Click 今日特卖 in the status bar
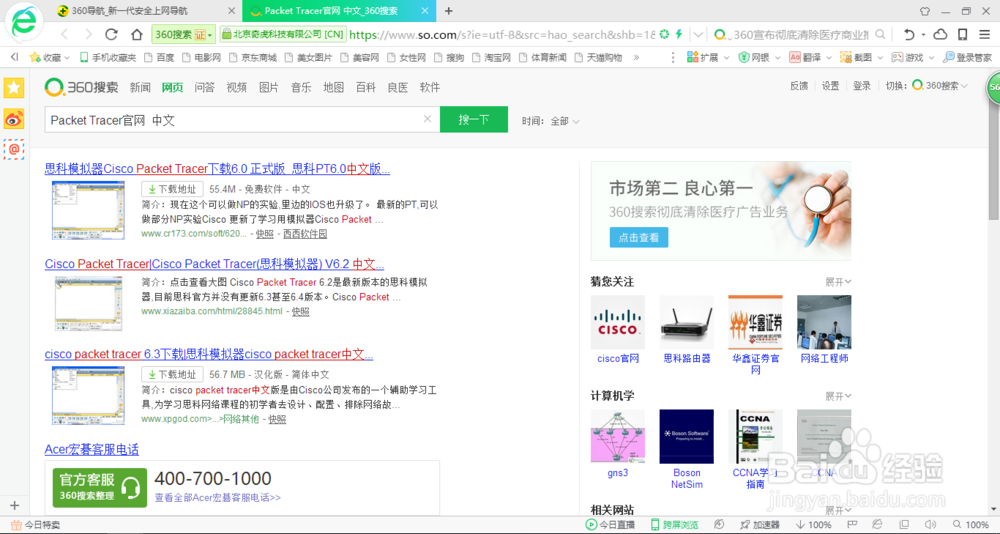 (x=36, y=525)
